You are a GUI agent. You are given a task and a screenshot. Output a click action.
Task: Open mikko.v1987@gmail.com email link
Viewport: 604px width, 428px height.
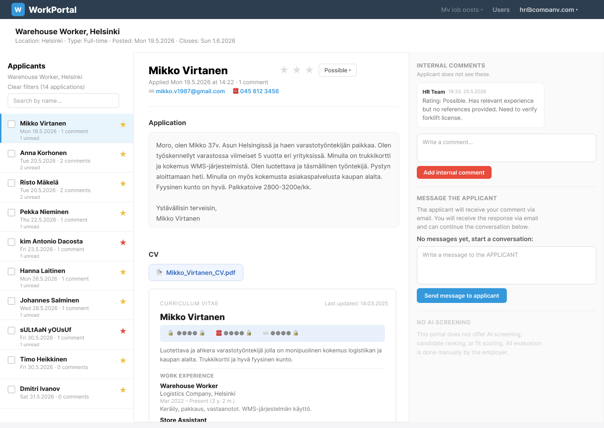[x=190, y=91]
